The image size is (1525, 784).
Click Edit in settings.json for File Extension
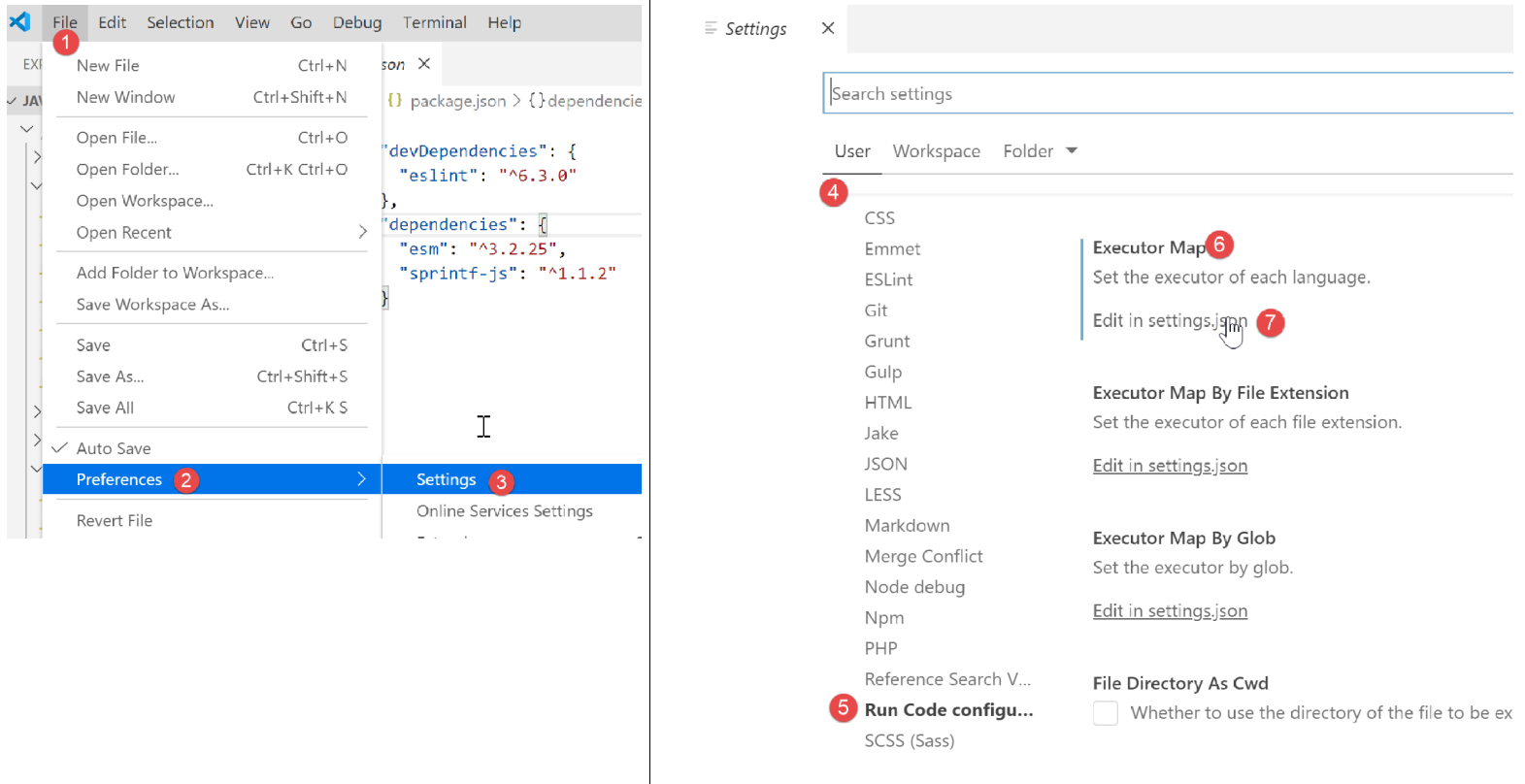1169,466
